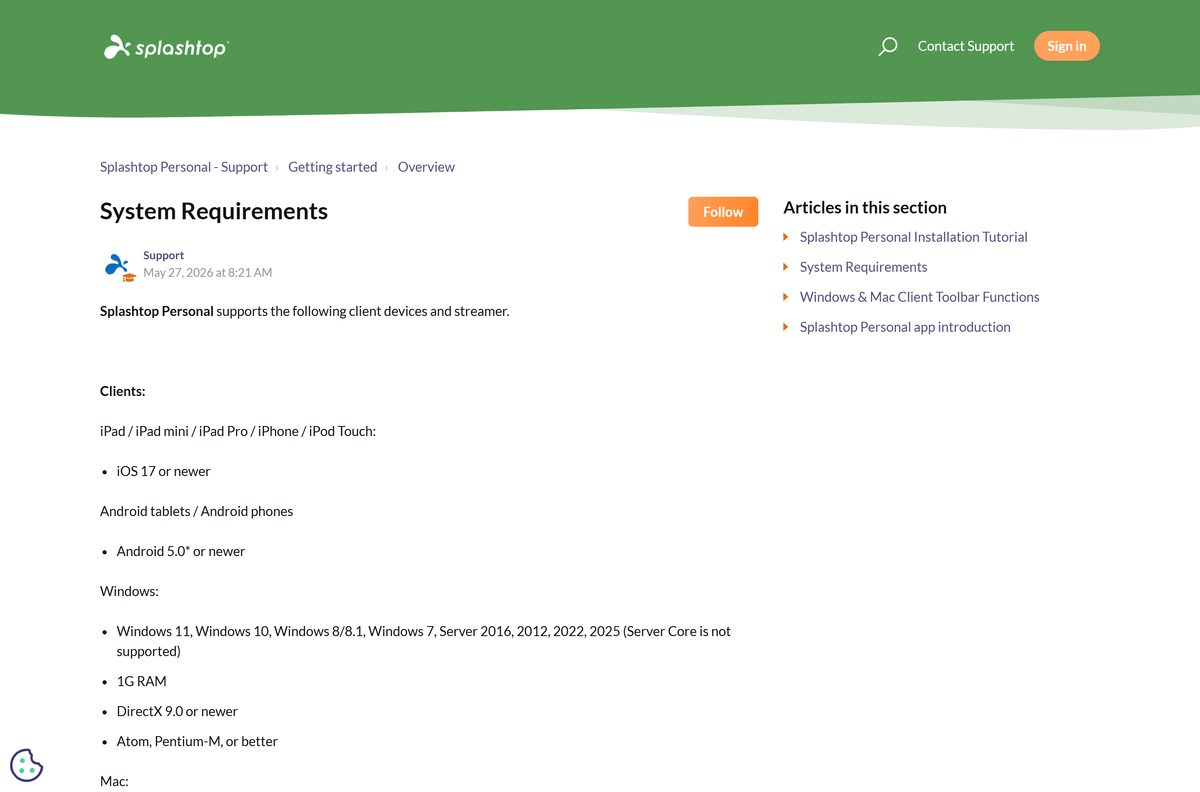The height and width of the screenshot is (792, 1200).
Task: Click the 'DirectX 9.0 or newer' bullet
Action: pyautogui.click(x=177, y=711)
